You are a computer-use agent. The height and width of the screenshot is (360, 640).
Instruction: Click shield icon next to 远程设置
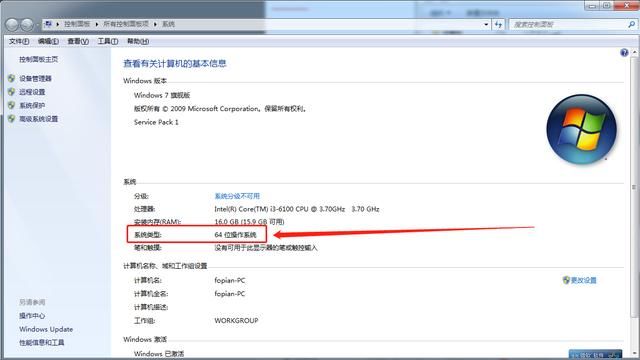coord(11,92)
